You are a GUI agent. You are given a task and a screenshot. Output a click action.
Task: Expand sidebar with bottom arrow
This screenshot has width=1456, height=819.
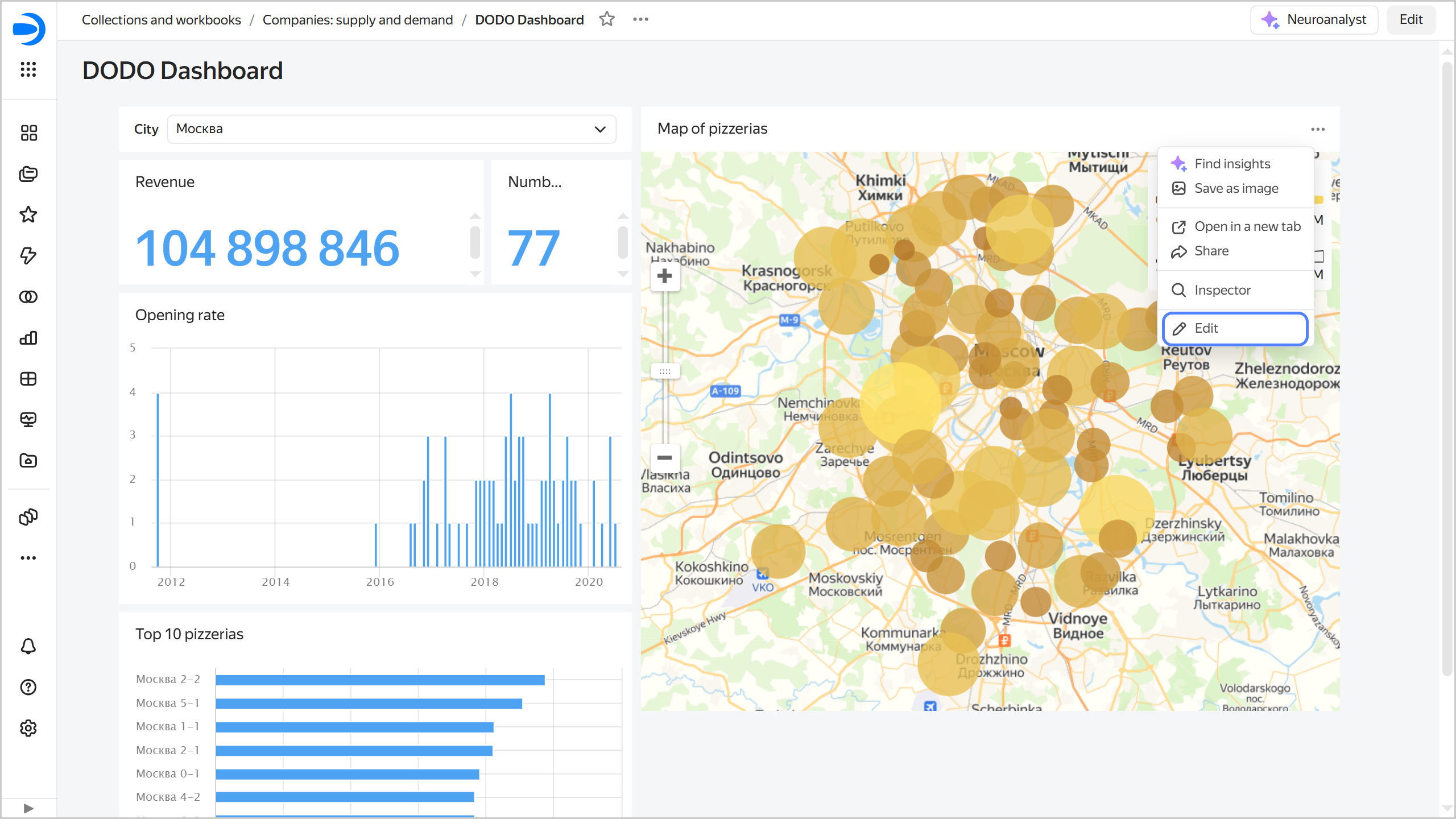(x=28, y=808)
